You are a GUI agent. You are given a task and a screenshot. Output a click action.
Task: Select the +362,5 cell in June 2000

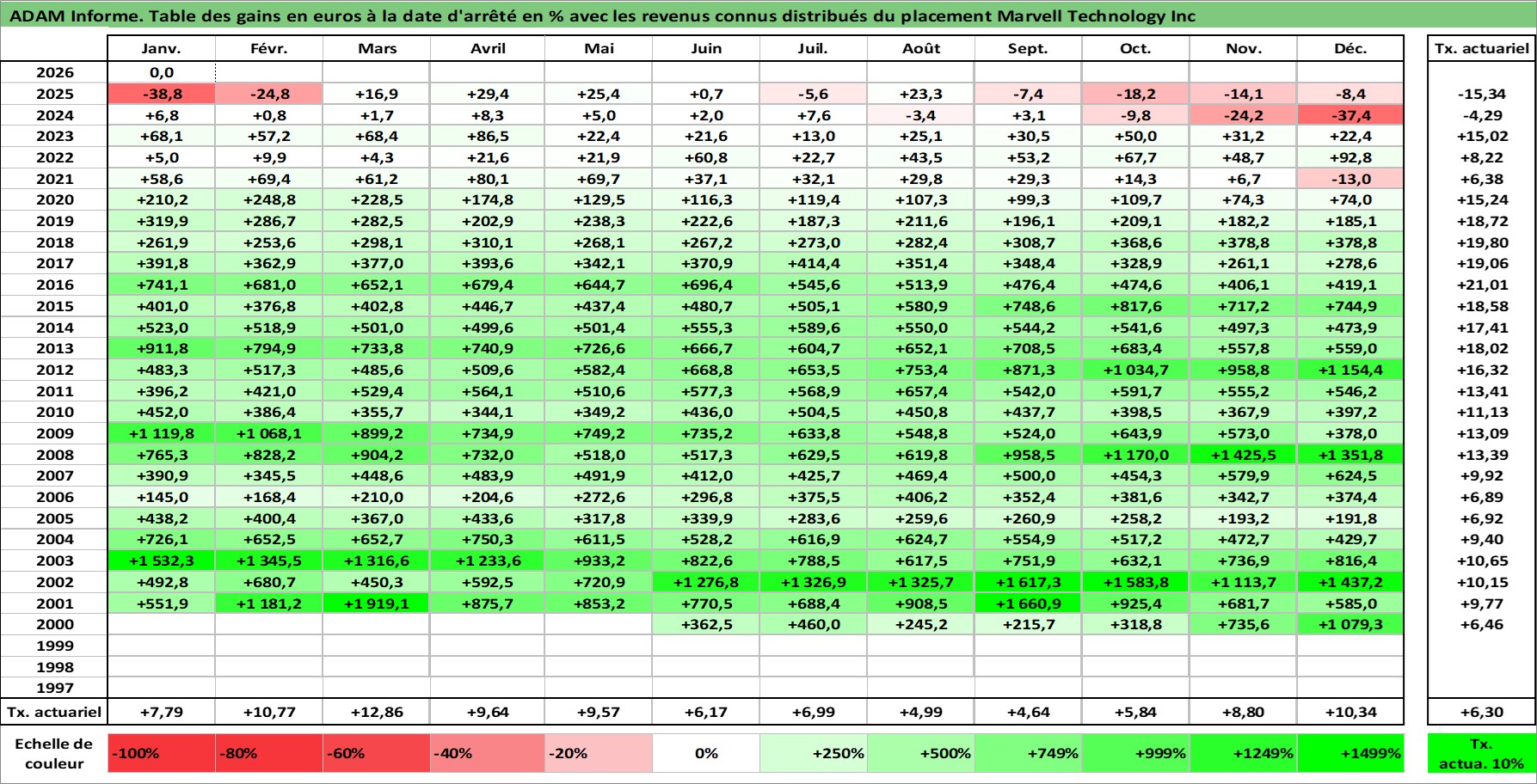pos(706,624)
